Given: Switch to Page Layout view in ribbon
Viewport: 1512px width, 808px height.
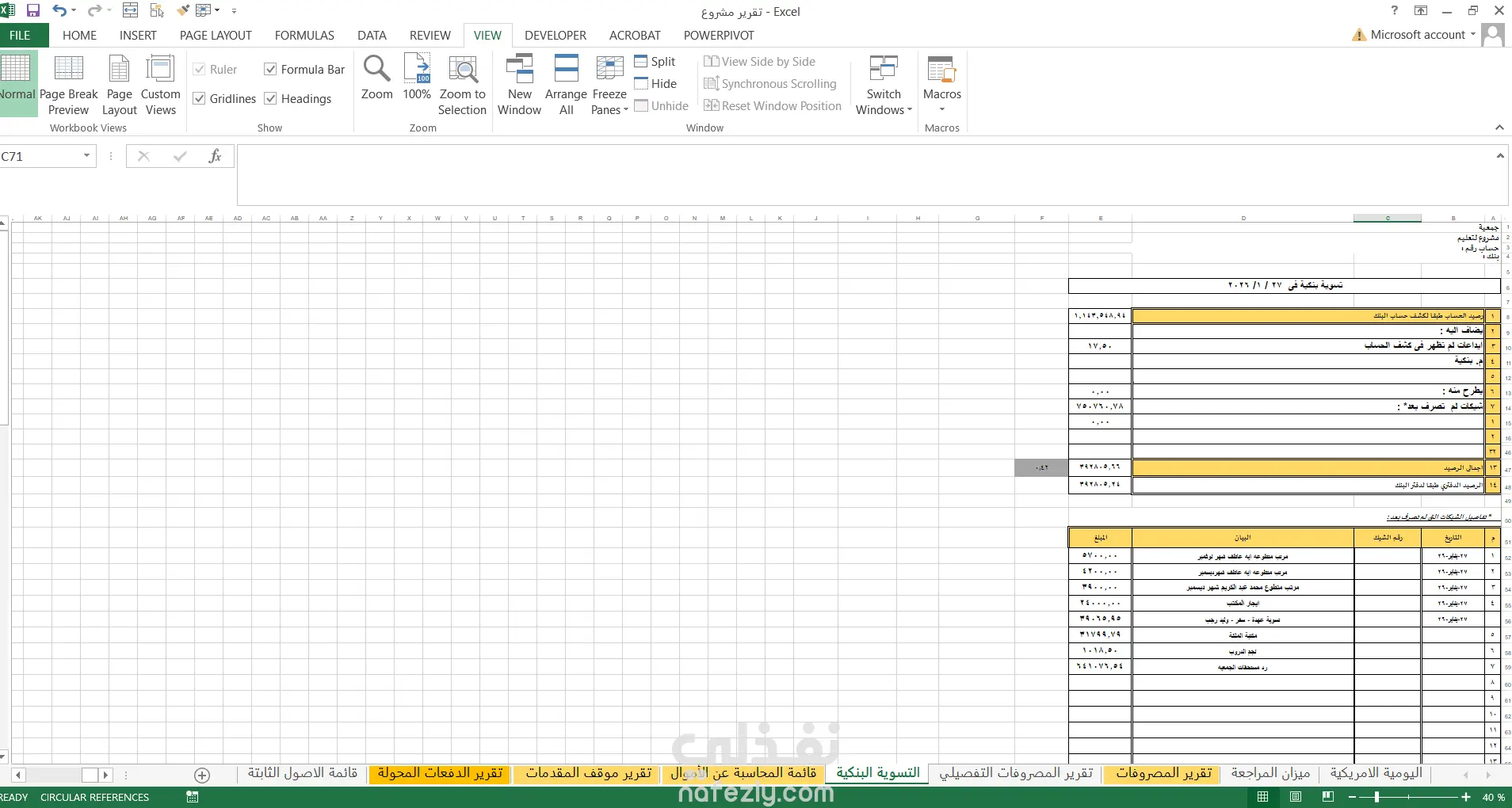Looking at the screenshot, I should point(120,84).
